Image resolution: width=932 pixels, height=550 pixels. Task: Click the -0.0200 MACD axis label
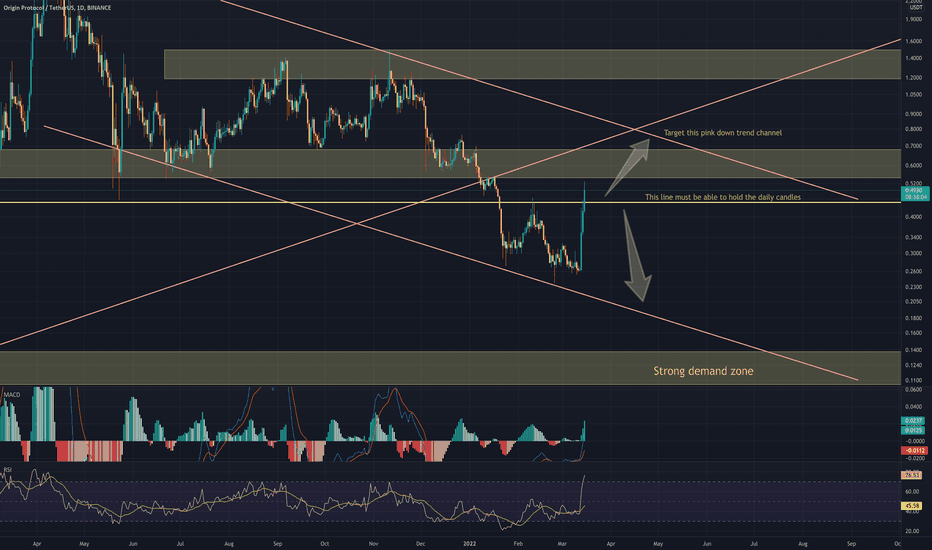coord(915,458)
